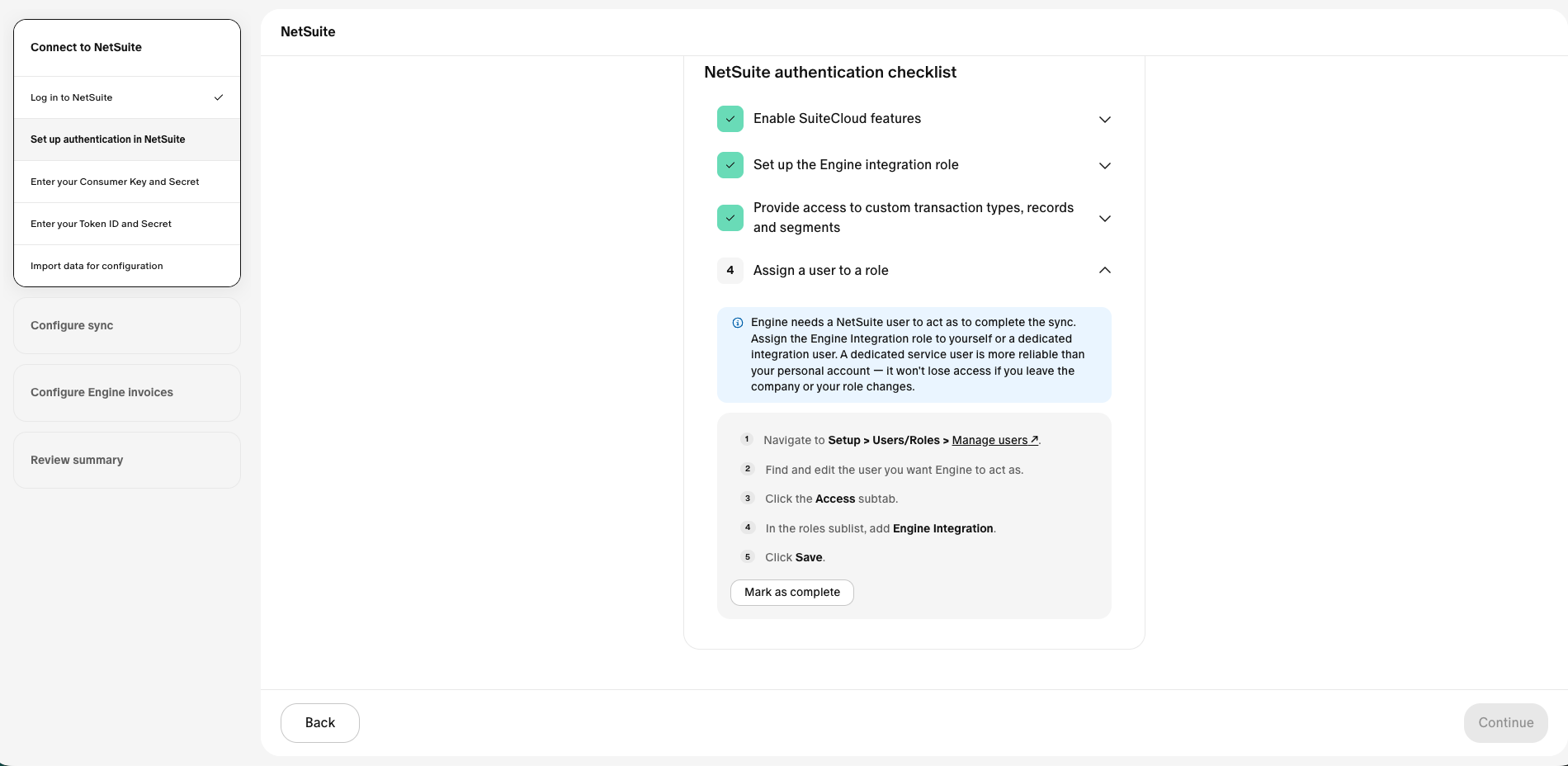
Task: Open the Manage users external link
Action: [x=995, y=440]
